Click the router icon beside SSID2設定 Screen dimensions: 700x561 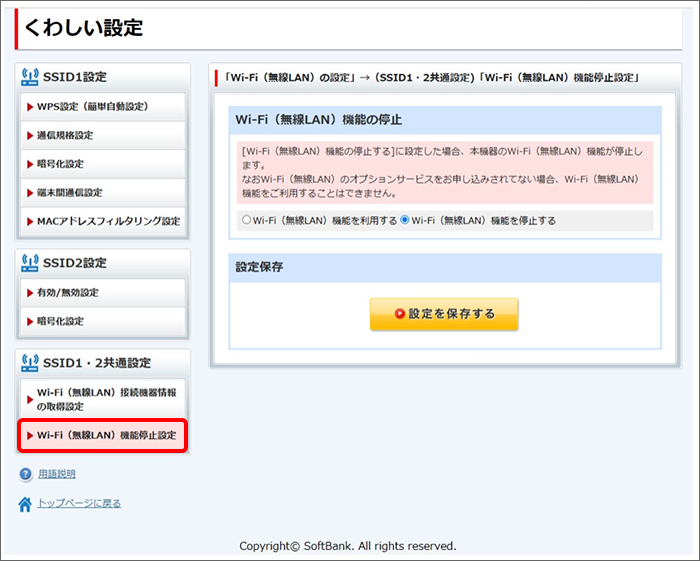(x=30, y=263)
